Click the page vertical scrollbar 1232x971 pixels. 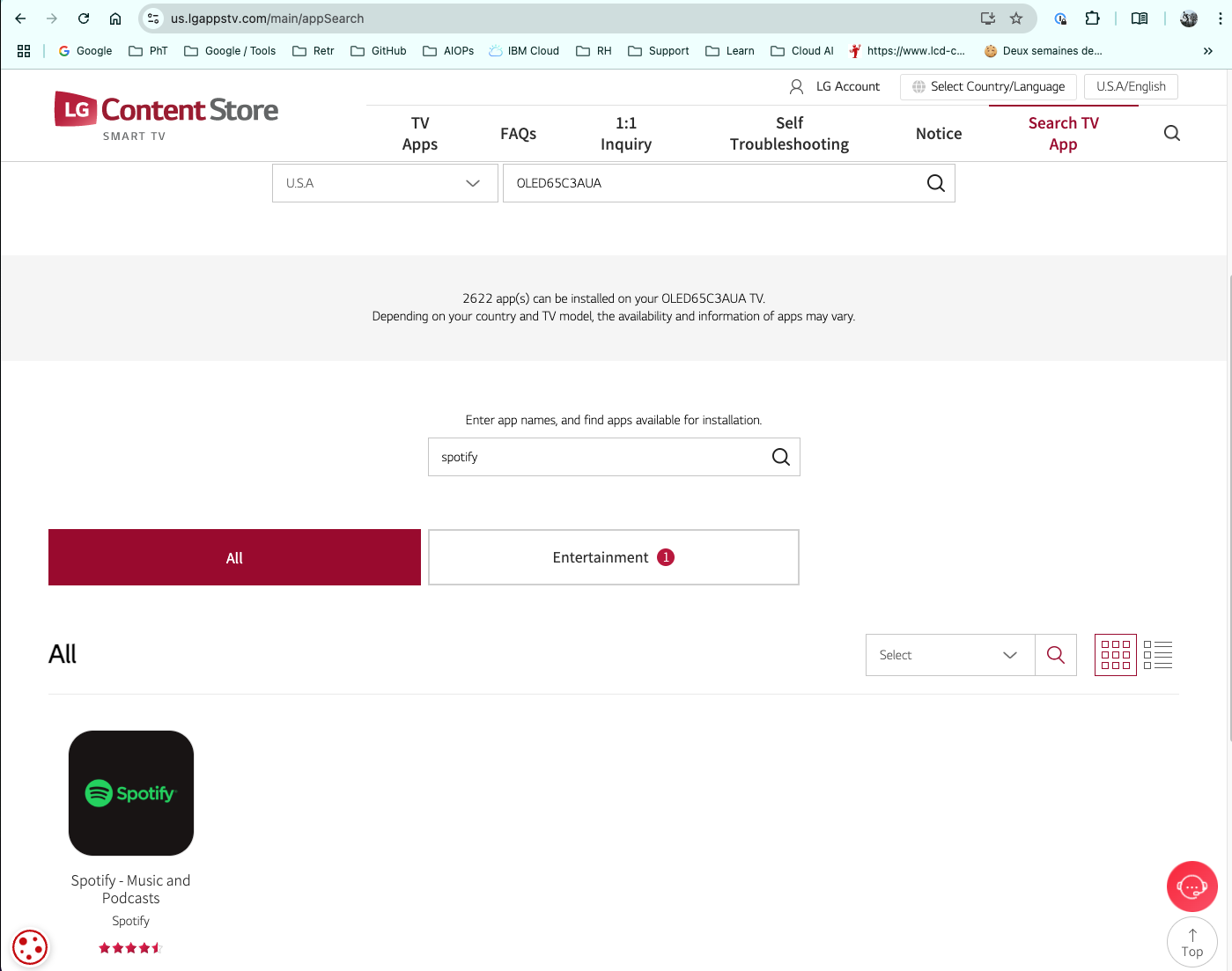(x=1228, y=509)
